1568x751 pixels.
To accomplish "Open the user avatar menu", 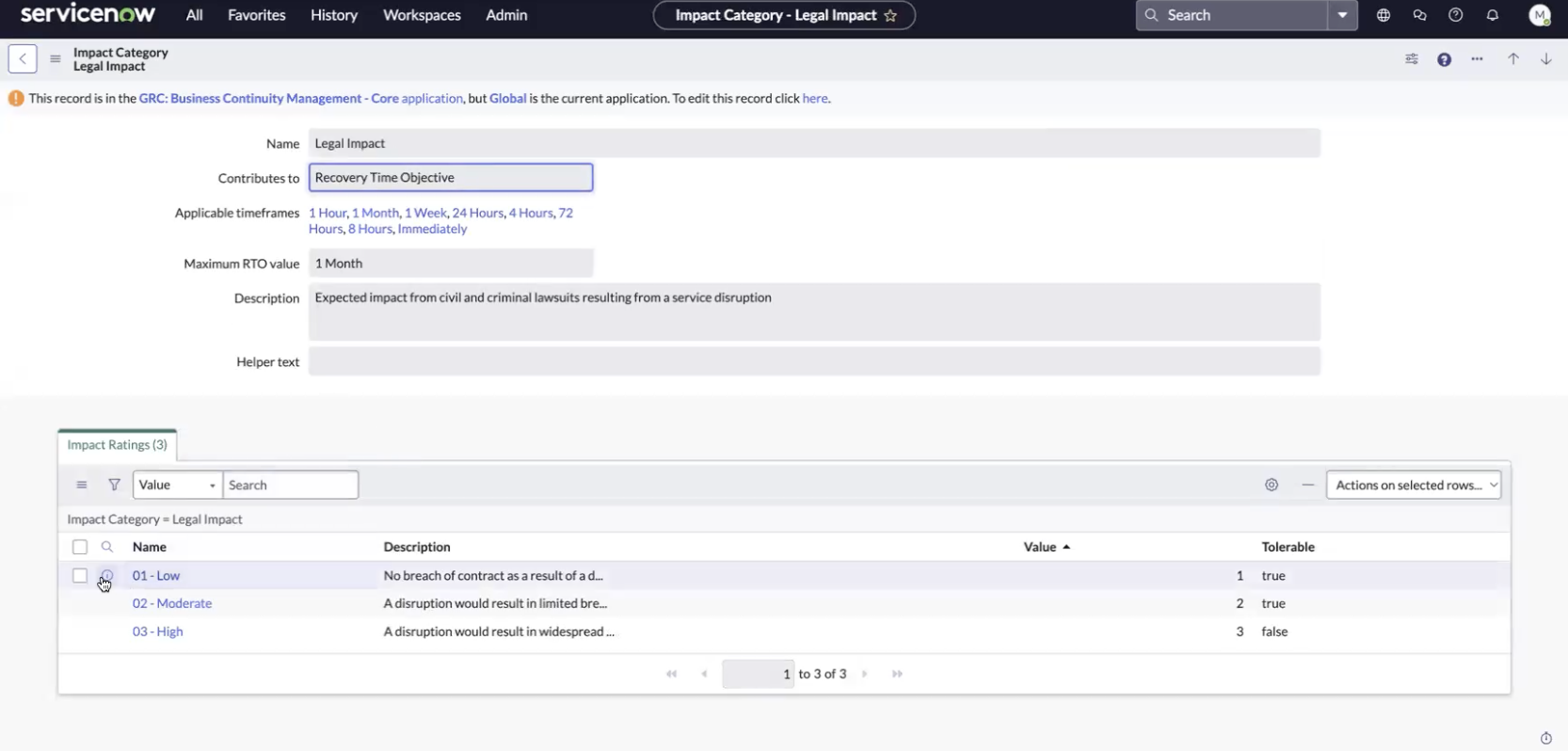I will (x=1540, y=15).
